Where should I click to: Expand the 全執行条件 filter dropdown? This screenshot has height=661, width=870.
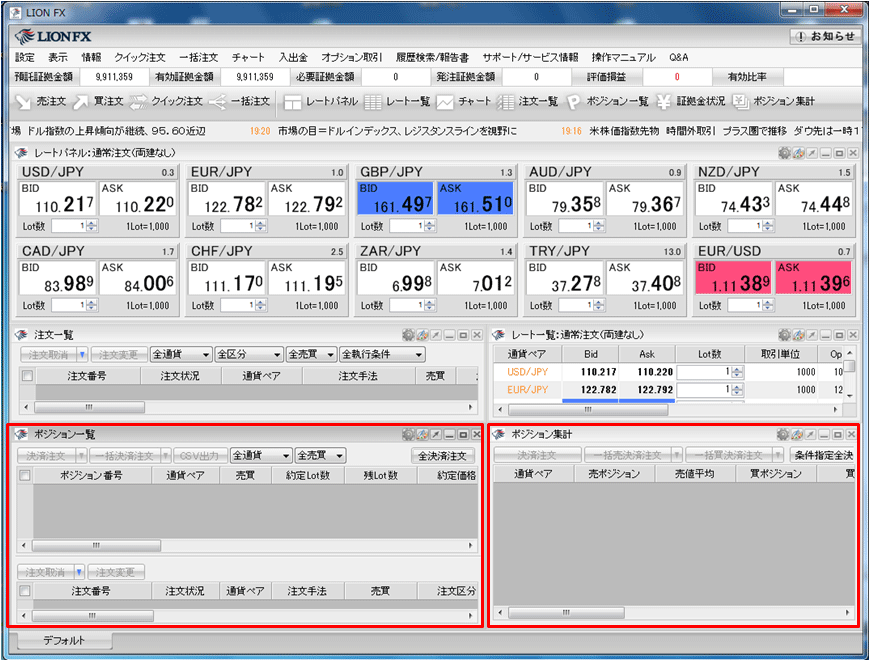382,354
